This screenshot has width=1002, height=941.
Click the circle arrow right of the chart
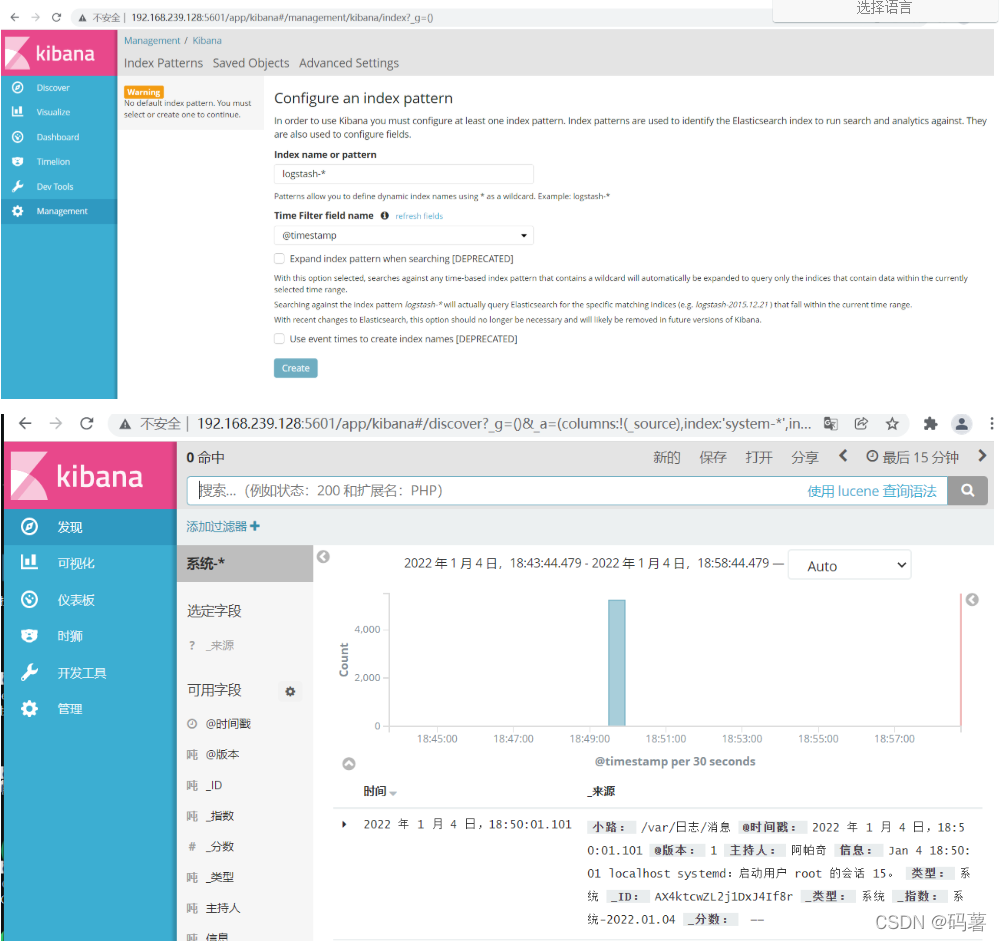972,599
